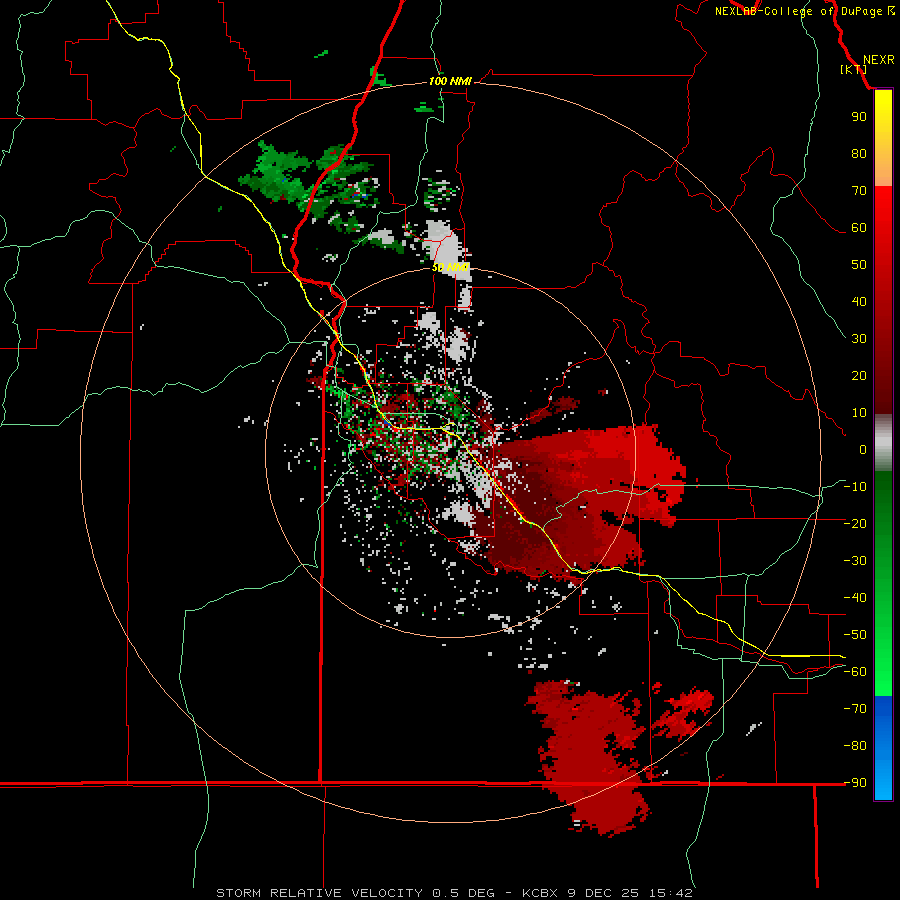Screen dimensions: 900x900
Task: Click the blue band at the color bar bottom
Action: (883, 748)
